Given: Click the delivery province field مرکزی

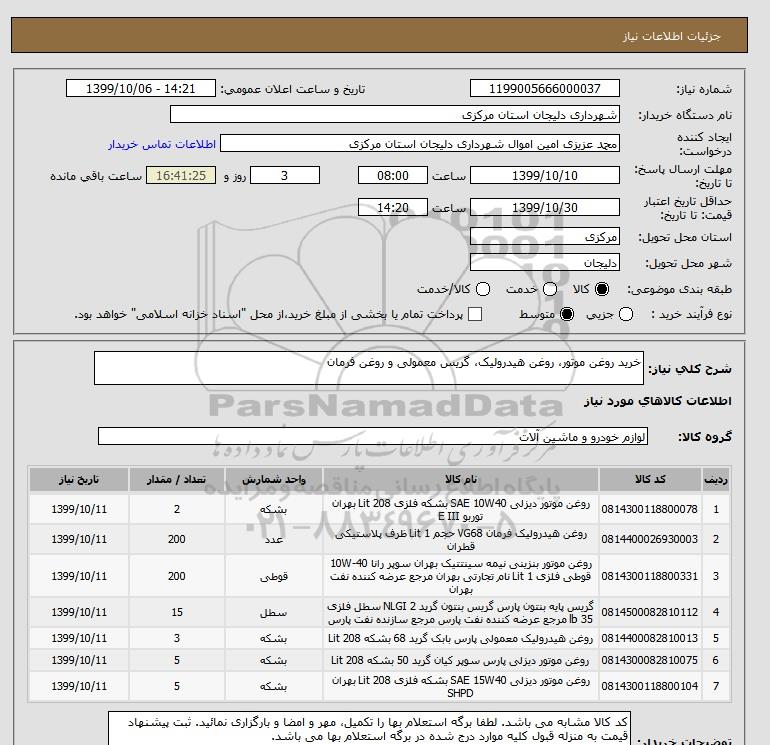Looking at the screenshot, I should pos(545,237).
